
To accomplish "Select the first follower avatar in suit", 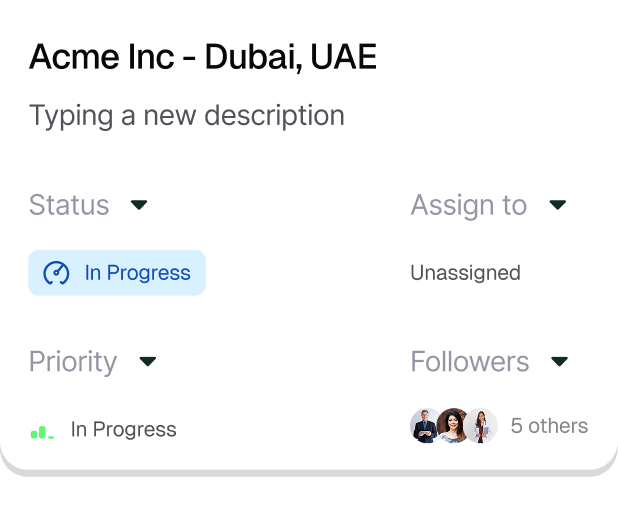I will tap(425, 426).
